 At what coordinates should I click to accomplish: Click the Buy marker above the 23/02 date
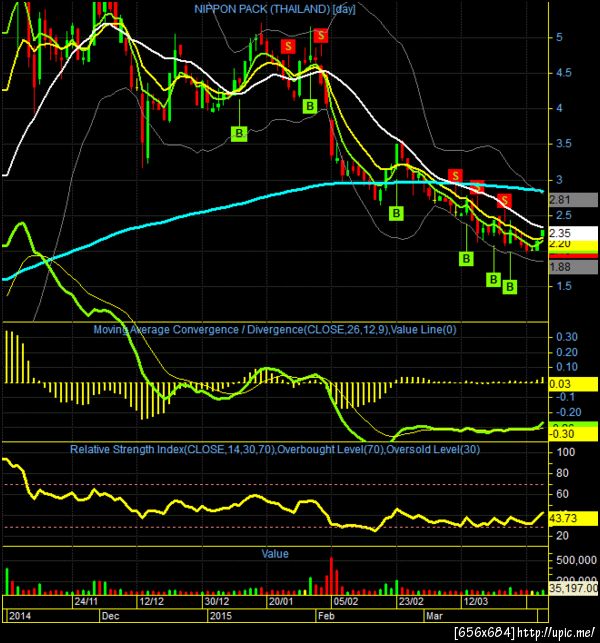[396, 213]
